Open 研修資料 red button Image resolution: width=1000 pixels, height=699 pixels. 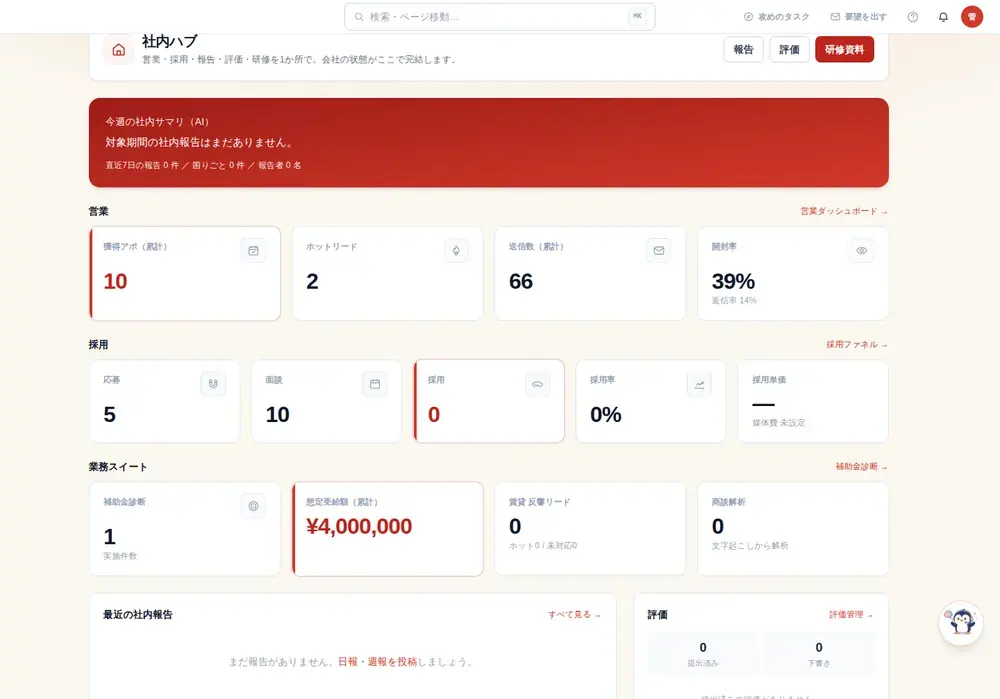(844, 50)
